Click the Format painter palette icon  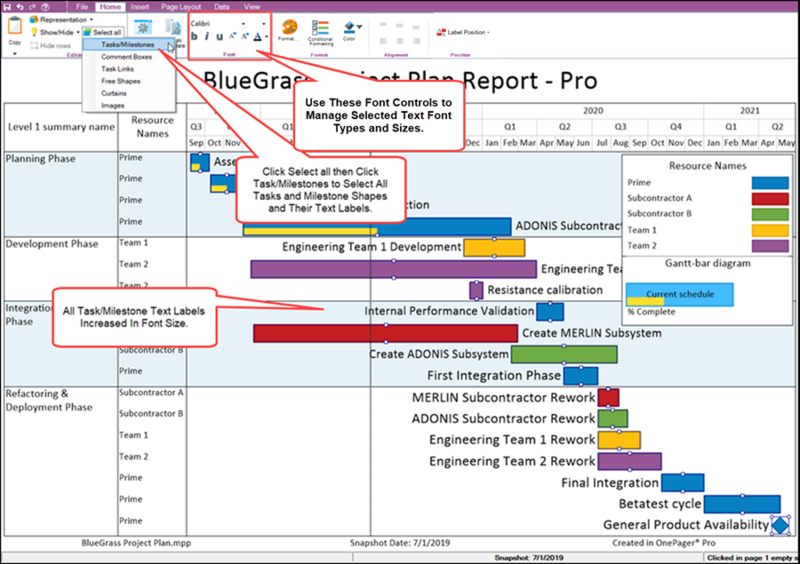click(289, 27)
